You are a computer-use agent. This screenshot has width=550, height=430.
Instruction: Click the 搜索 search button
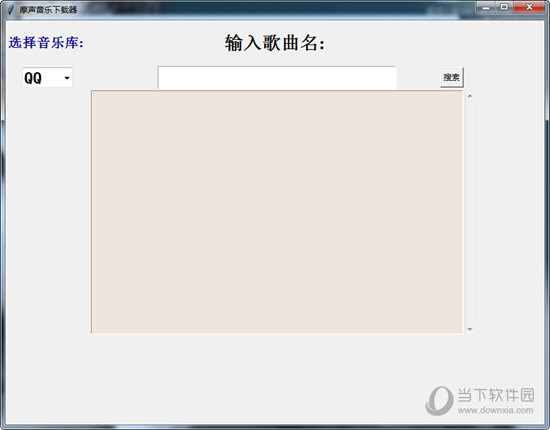point(451,77)
